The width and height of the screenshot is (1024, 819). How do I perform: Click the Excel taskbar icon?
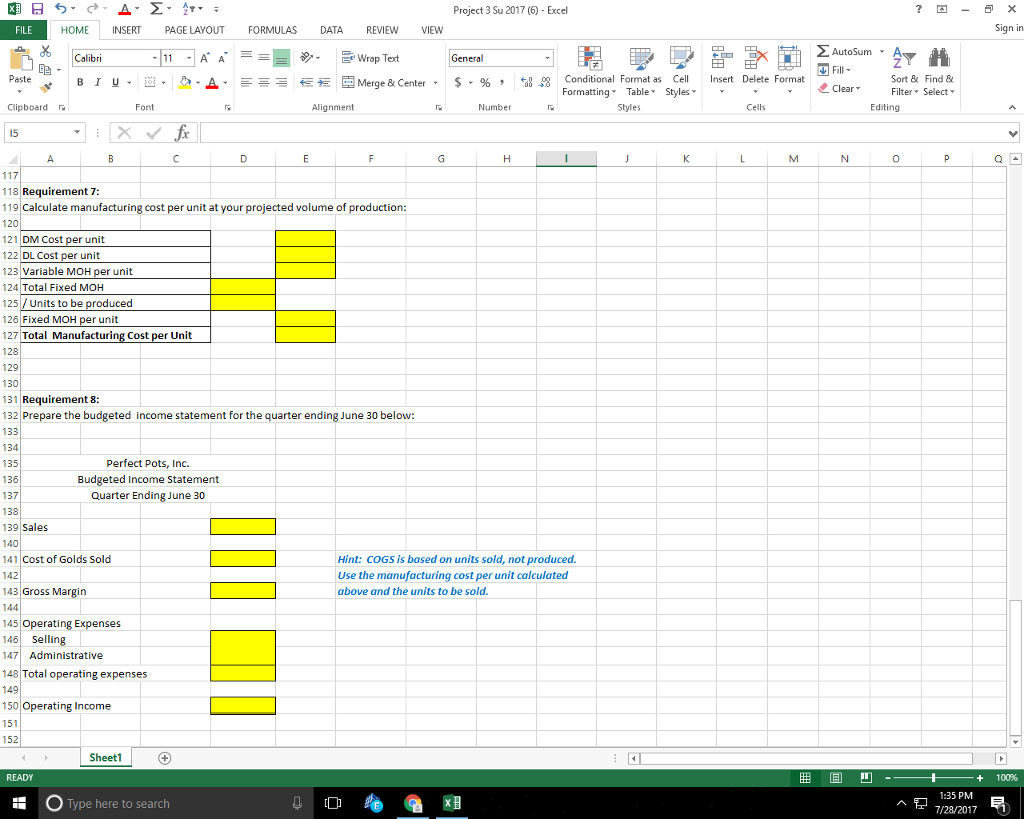(x=452, y=802)
